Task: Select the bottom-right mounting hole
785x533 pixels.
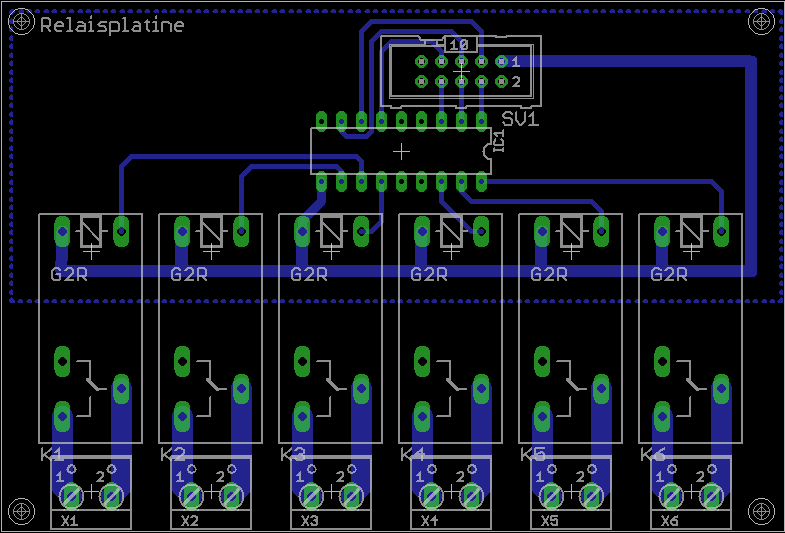Action: [761, 511]
